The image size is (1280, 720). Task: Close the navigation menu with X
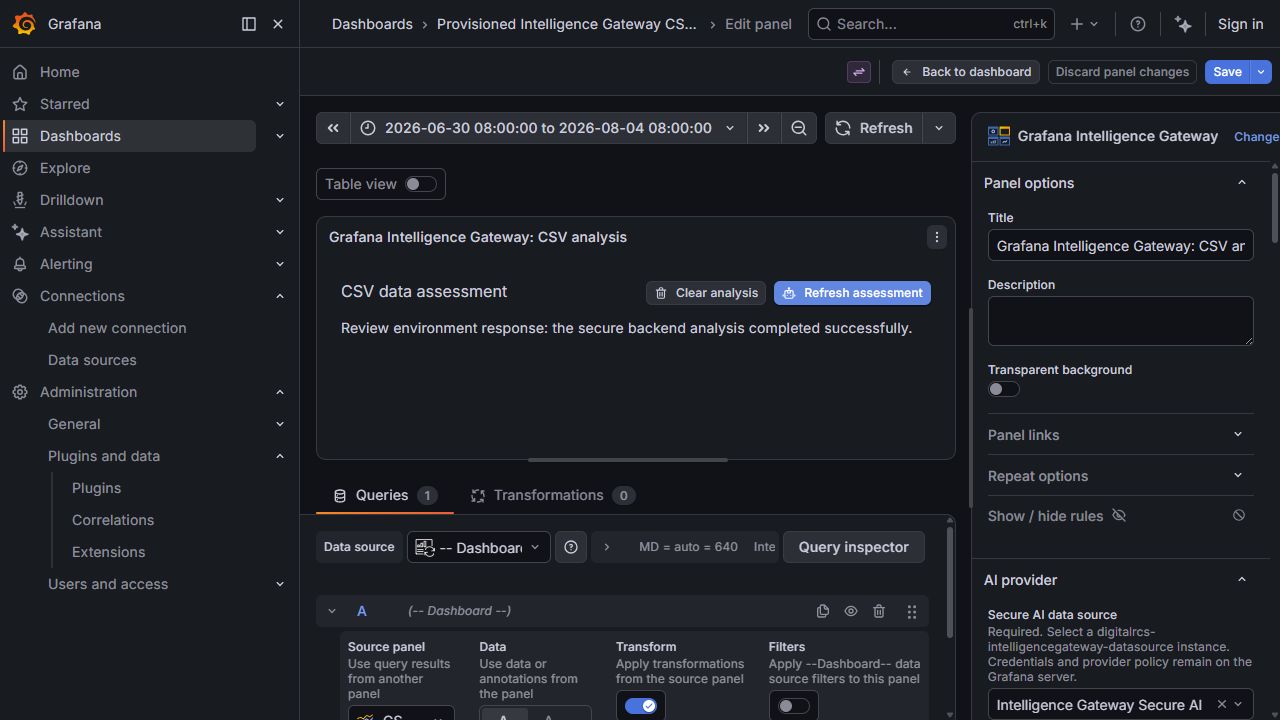(x=278, y=24)
